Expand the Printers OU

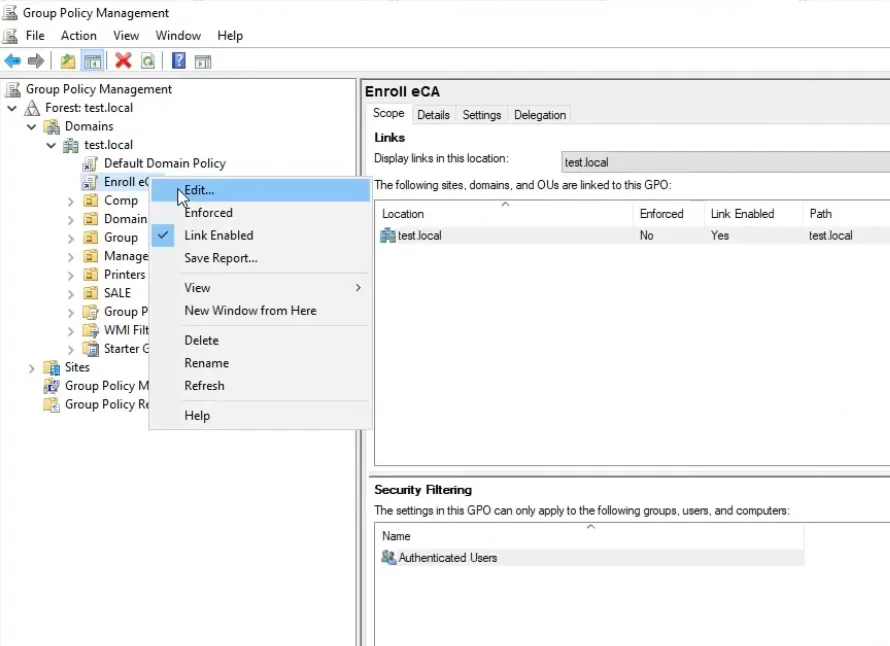click(x=70, y=275)
